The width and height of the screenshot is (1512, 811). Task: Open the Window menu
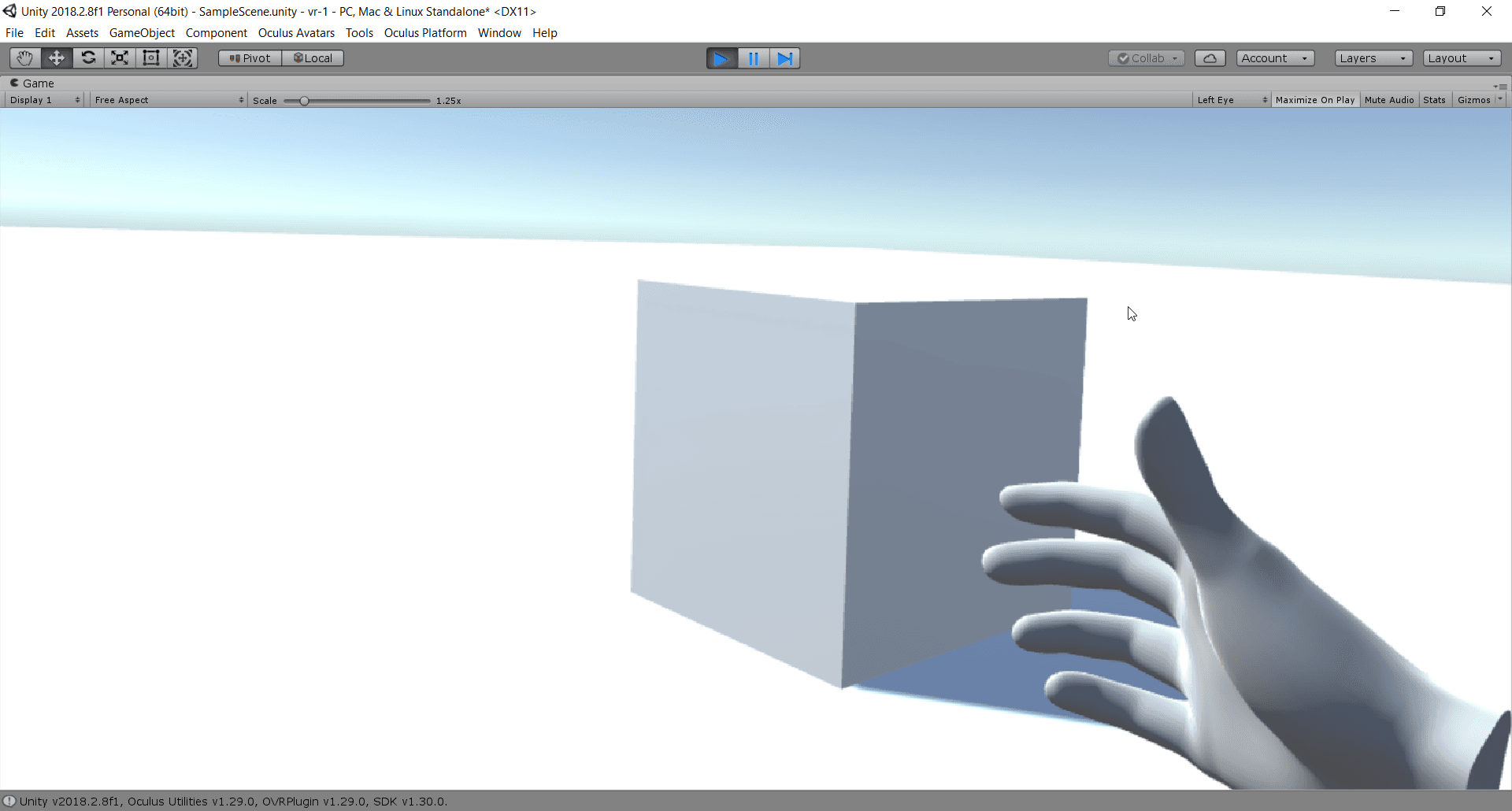pos(499,33)
